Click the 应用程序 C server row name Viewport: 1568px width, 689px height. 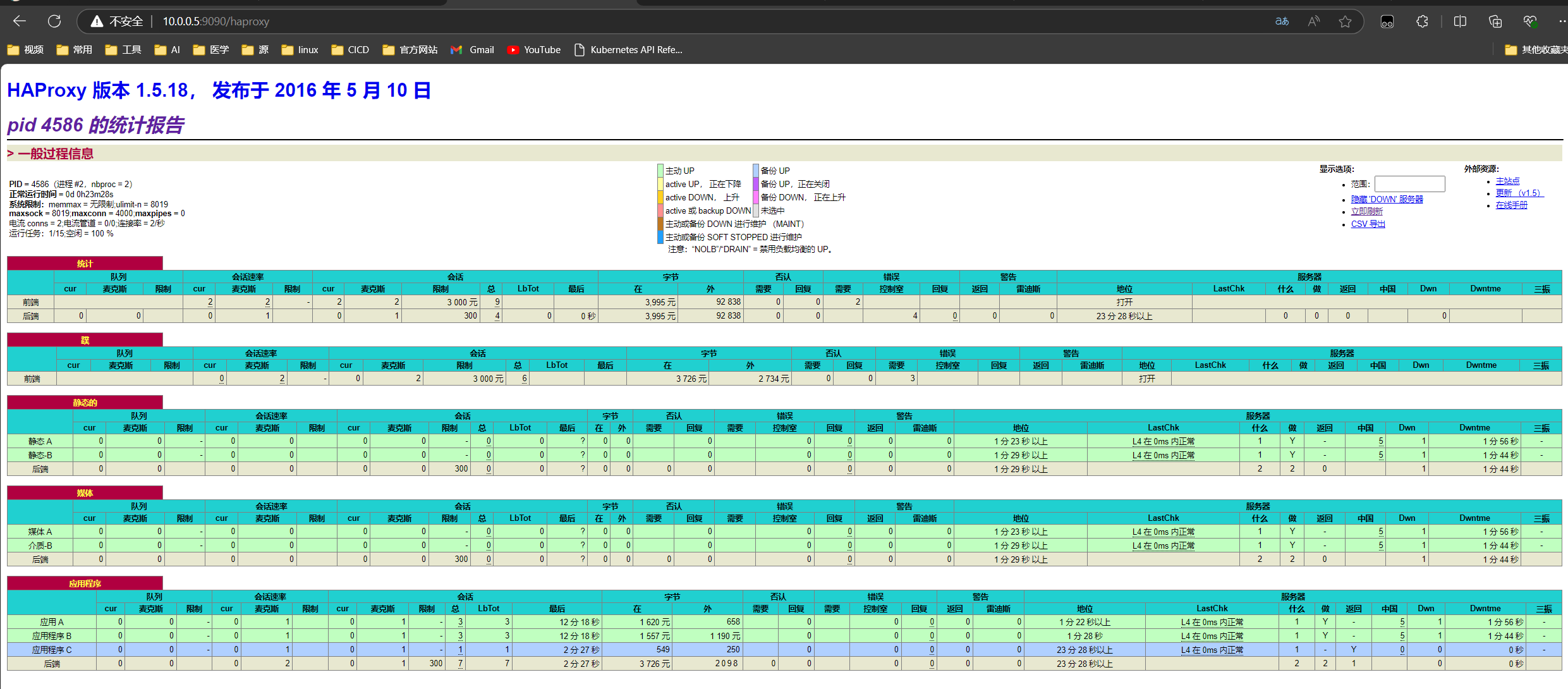(x=52, y=650)
